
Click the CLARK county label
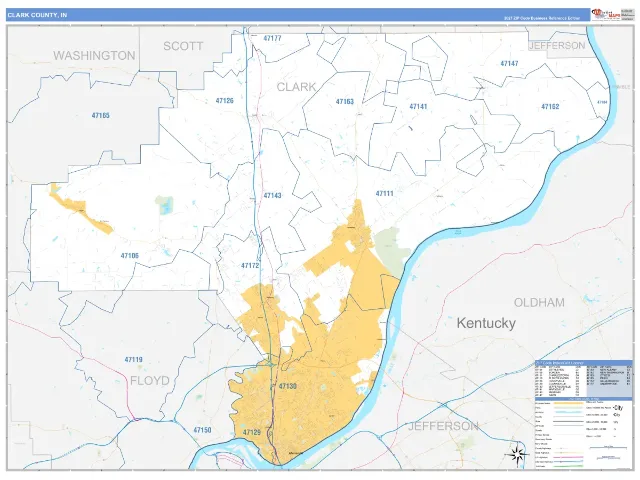point(296,87)
